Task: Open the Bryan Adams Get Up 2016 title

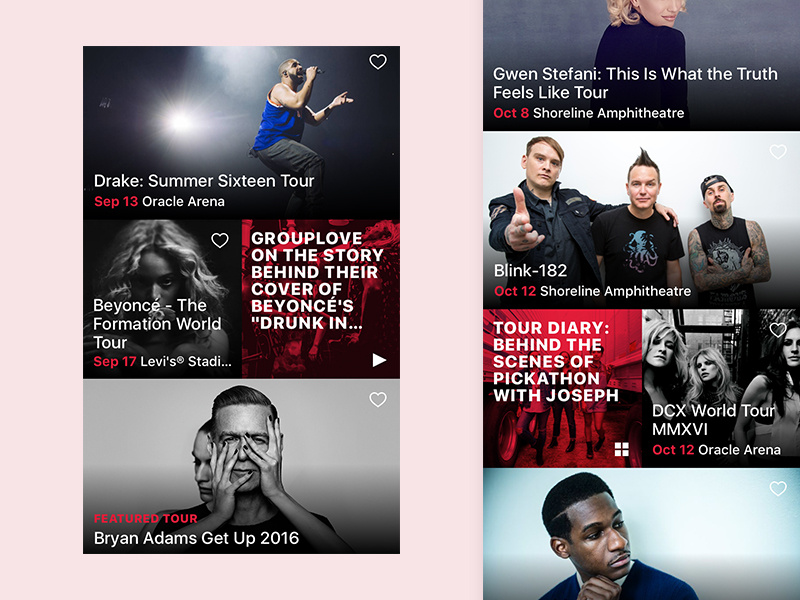Action: click(196, 538)
